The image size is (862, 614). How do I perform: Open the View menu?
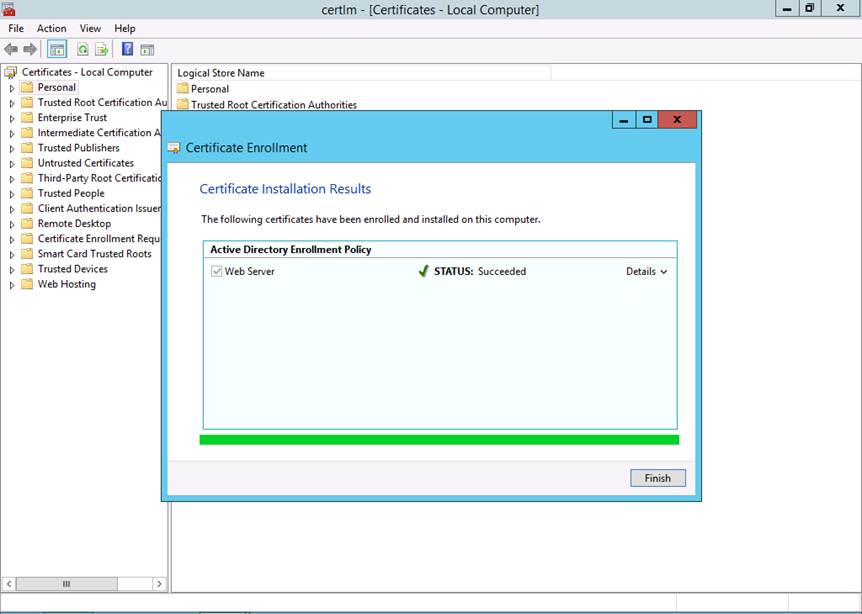coord(90,29)
